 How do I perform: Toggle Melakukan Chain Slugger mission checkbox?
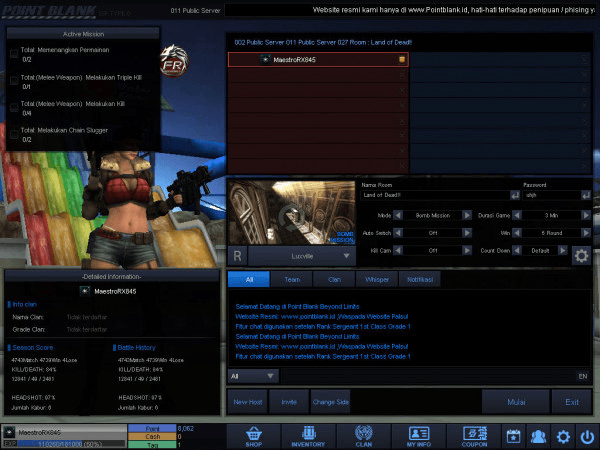[x=14, y=134]
